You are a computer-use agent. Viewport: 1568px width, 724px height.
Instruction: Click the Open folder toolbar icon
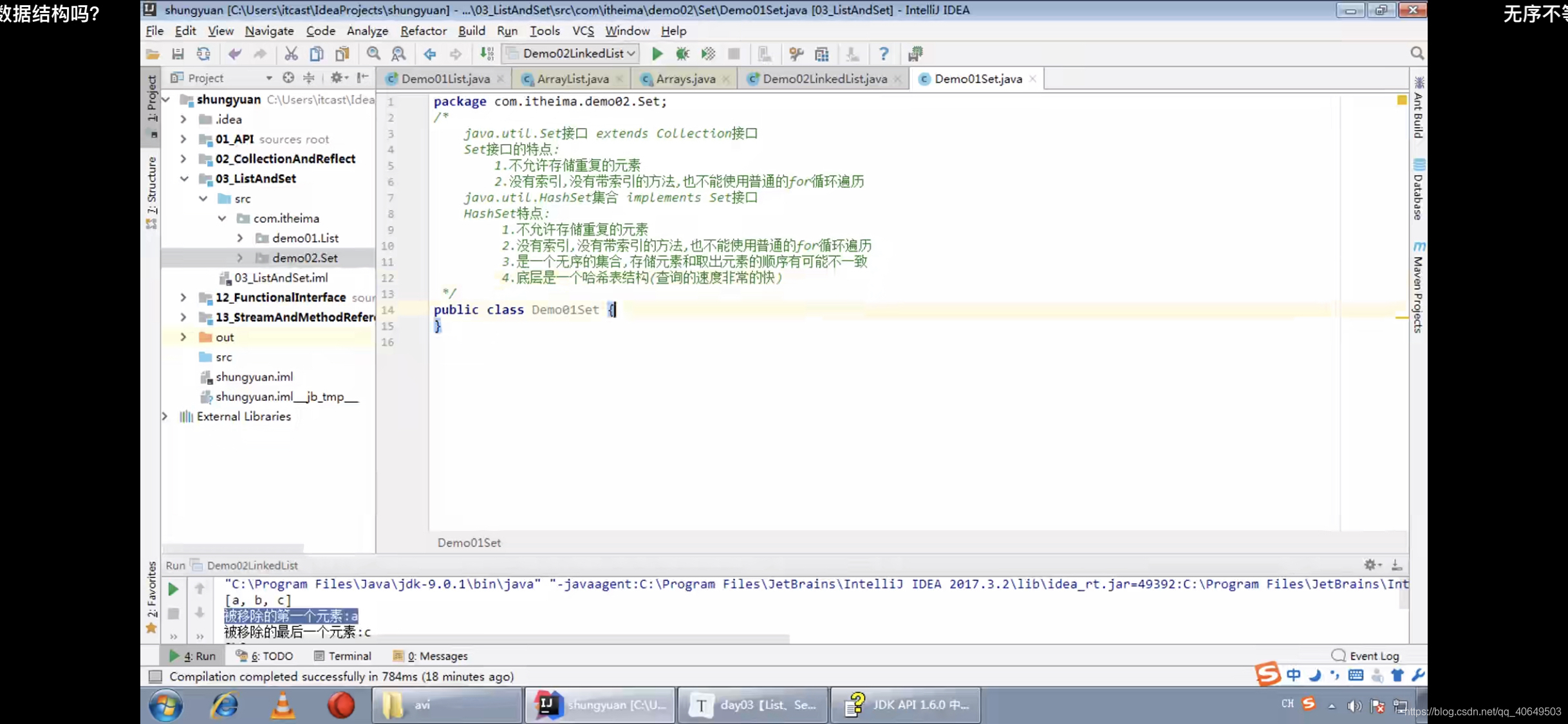click(153, 54)
